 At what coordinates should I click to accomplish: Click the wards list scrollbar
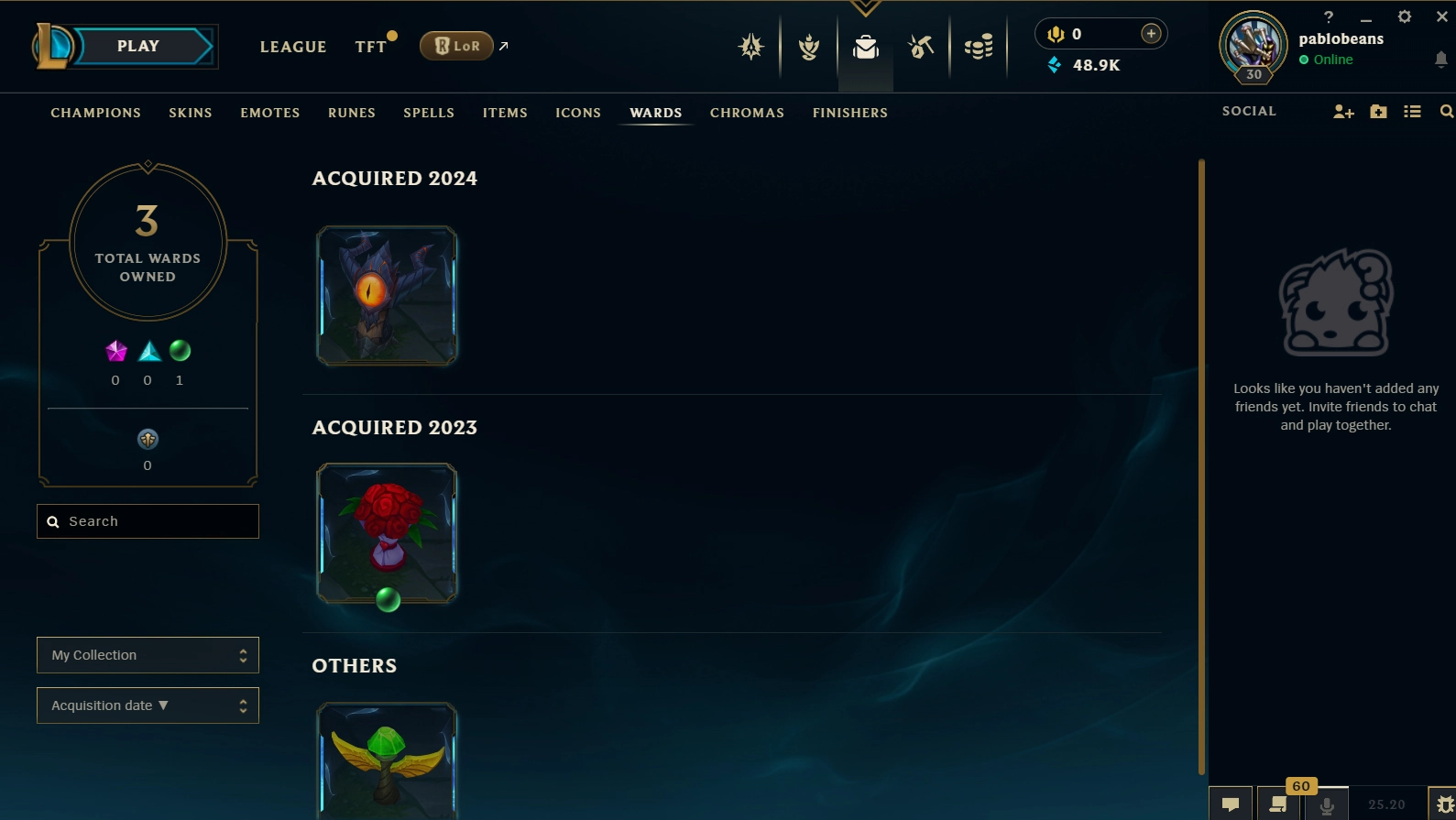point(1201,467)
